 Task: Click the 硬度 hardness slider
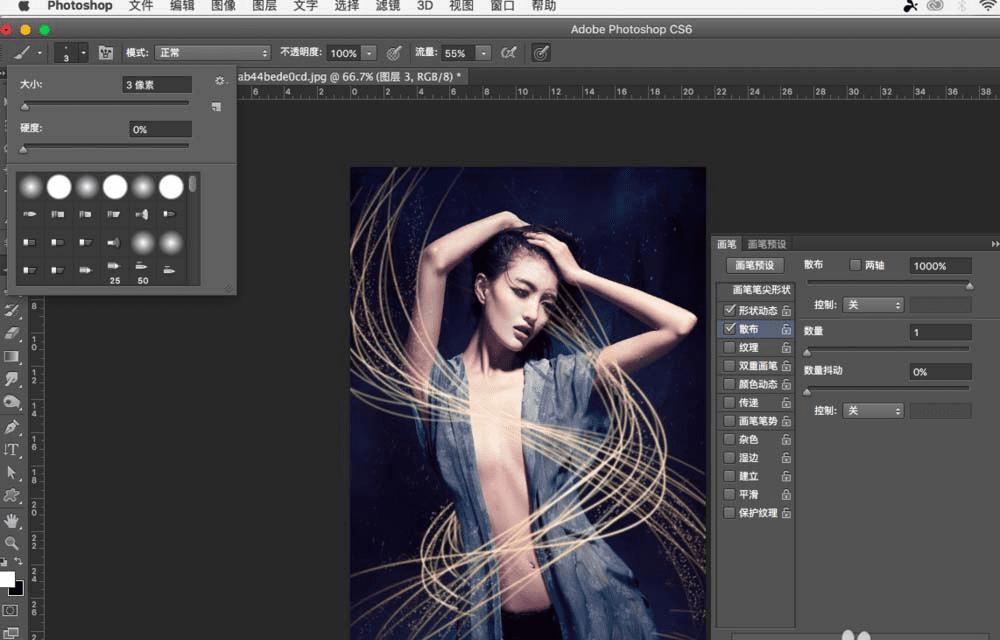coord(105,147)
